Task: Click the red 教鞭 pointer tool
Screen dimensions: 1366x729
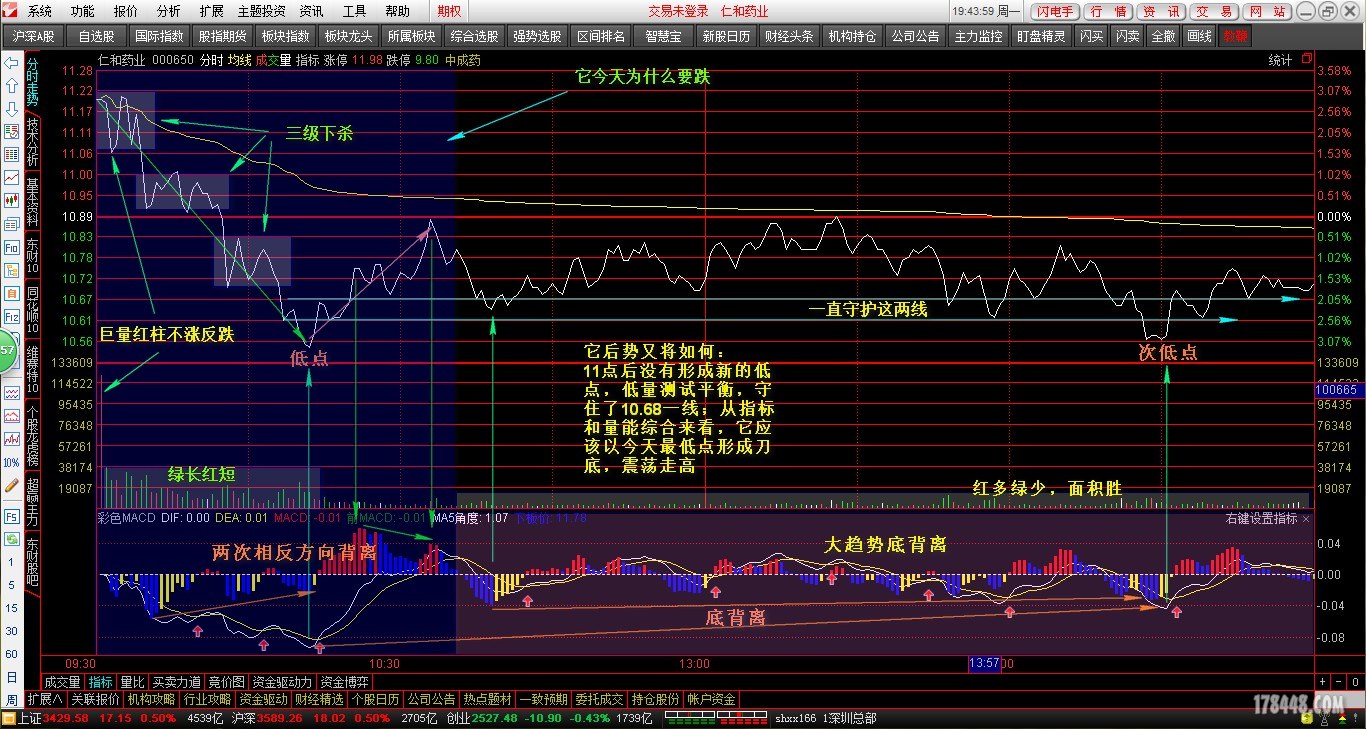Action: (x=1234, y=35)
